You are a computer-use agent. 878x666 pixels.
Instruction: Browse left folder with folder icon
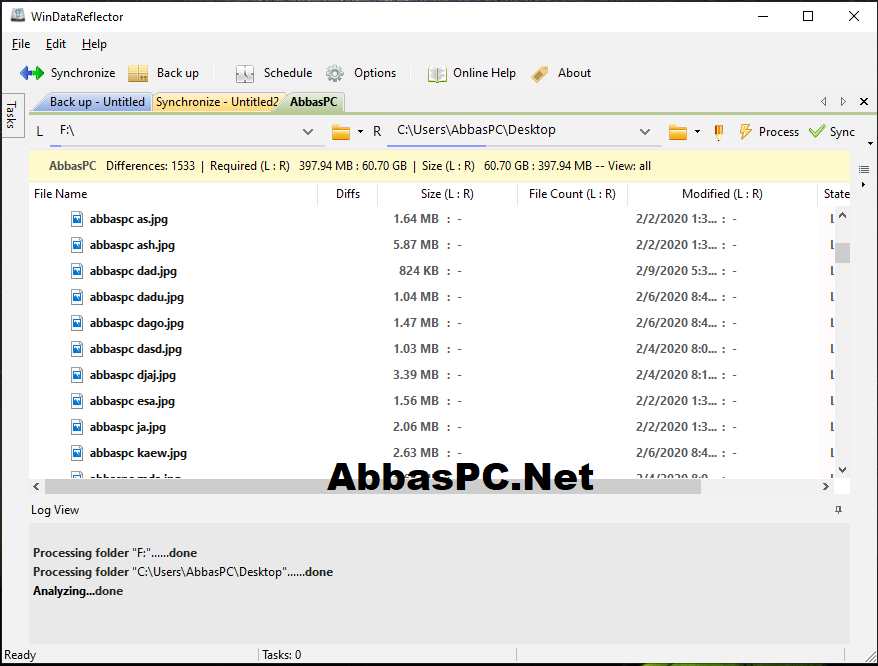(x=340, y=132)
